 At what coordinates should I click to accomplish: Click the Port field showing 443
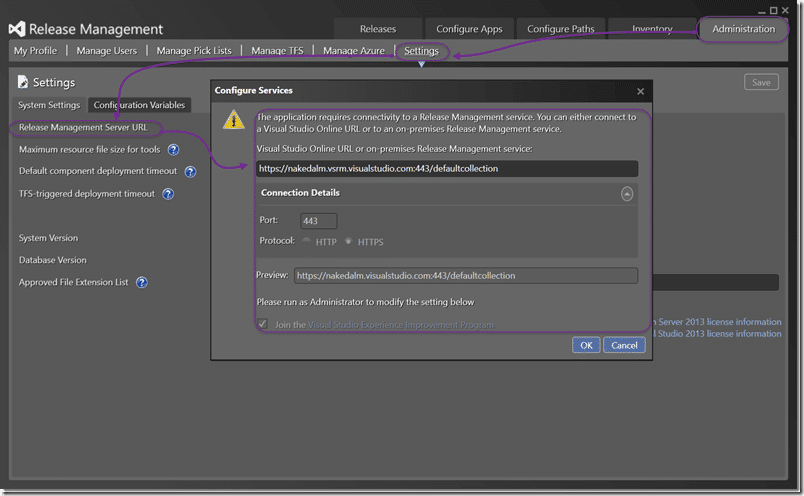tap(318, 221)
